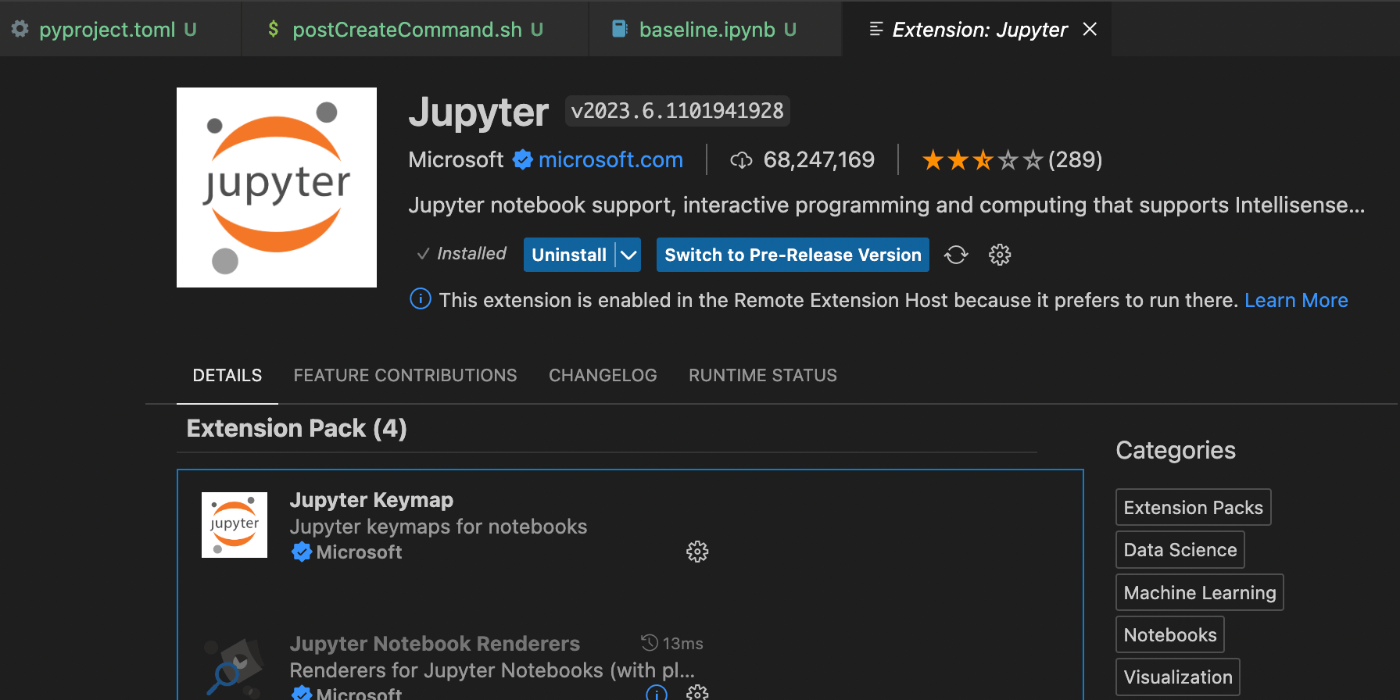Click the Jupyter Keymap icon
This screenshot has width=1400, height=700.
234,524
